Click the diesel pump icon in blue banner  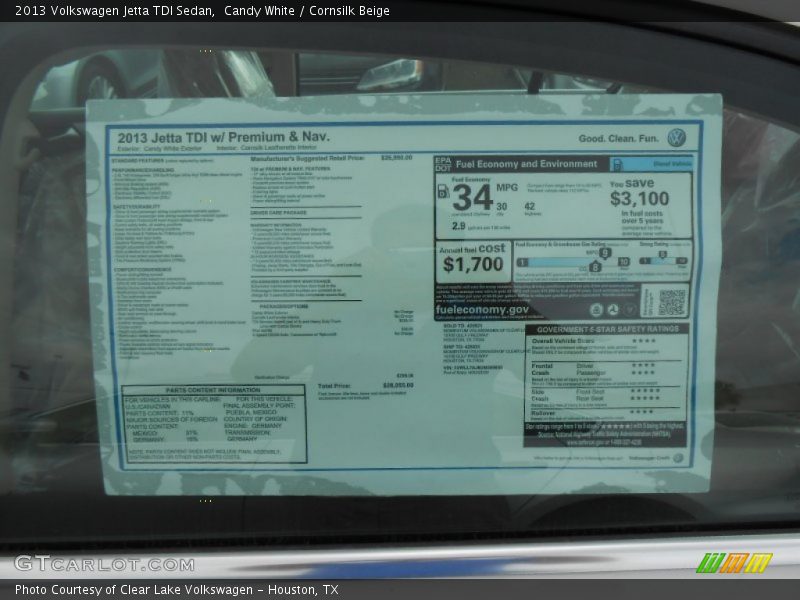pos(617,164)
